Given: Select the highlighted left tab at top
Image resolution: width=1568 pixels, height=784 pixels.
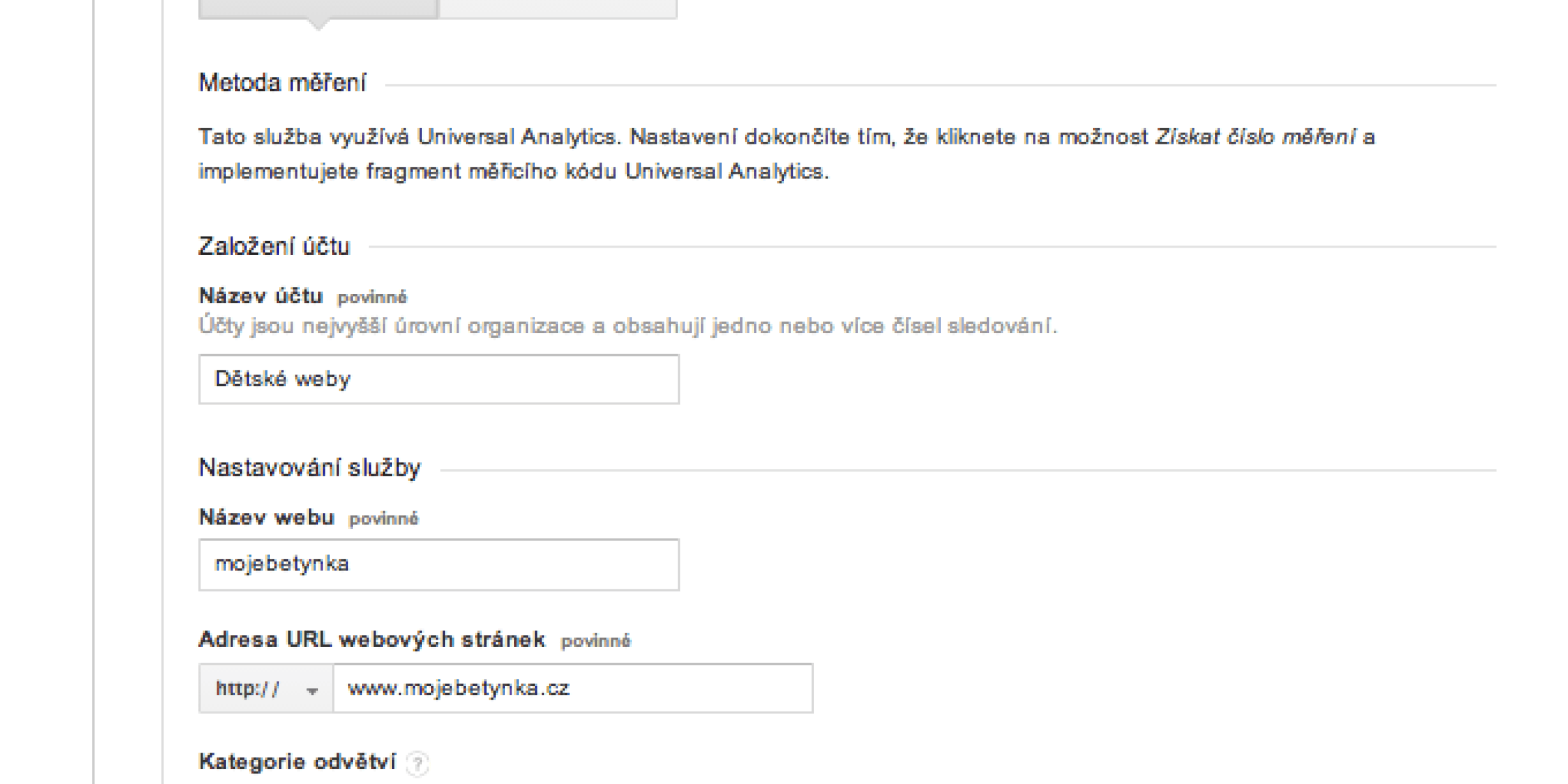Looking at the screenshot, I should [x=318, y=8].
